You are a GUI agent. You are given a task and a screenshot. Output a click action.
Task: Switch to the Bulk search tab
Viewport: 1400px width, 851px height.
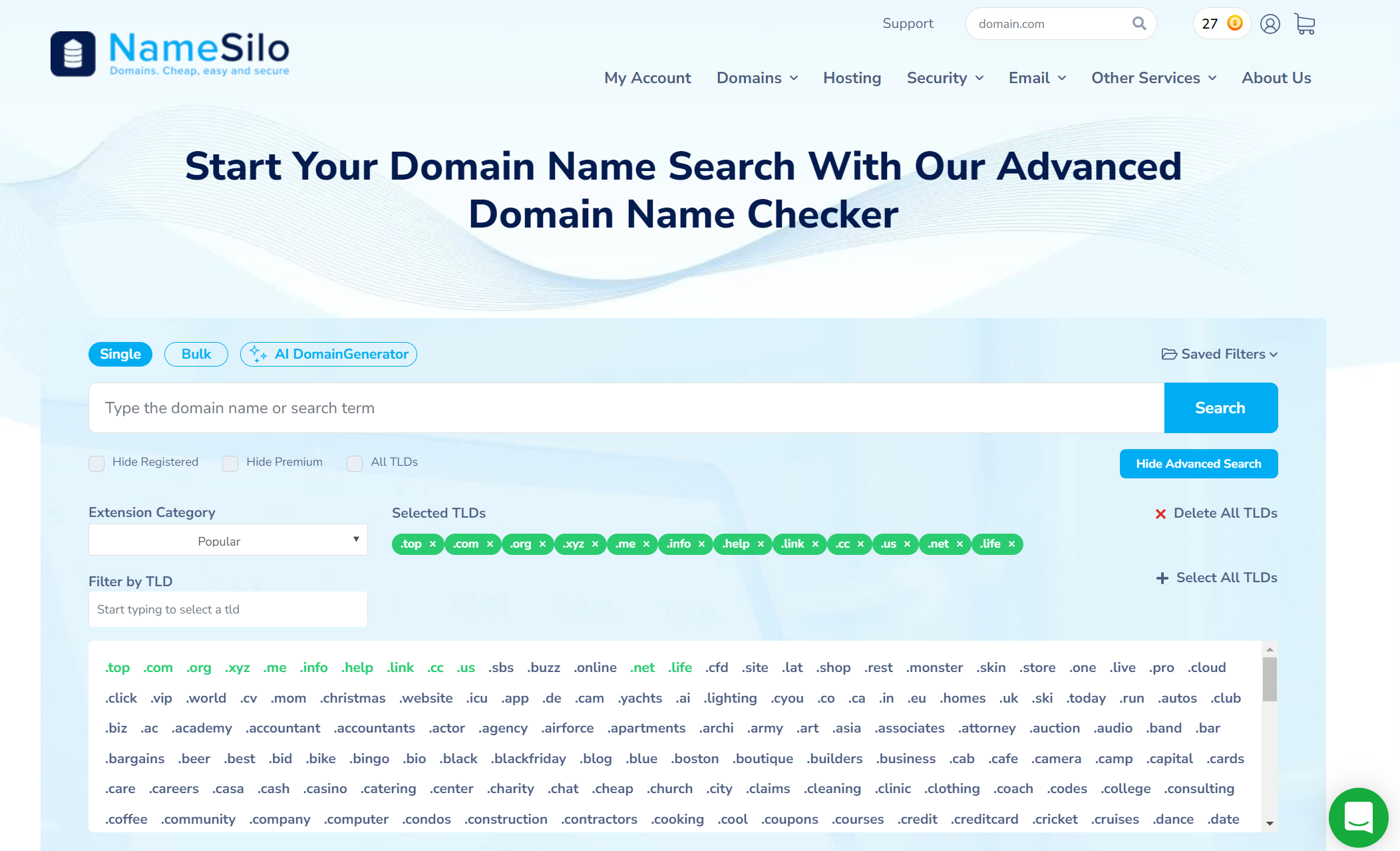[x=195, y=354]
